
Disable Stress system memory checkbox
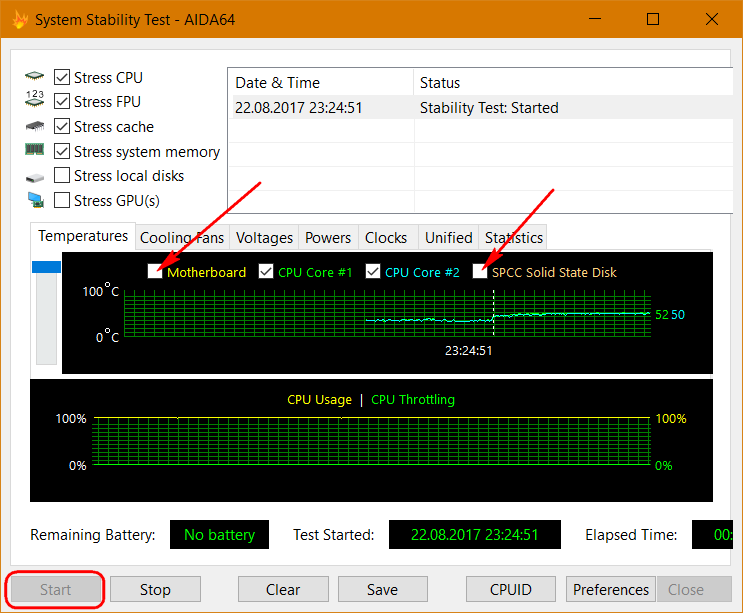point(62,152)
